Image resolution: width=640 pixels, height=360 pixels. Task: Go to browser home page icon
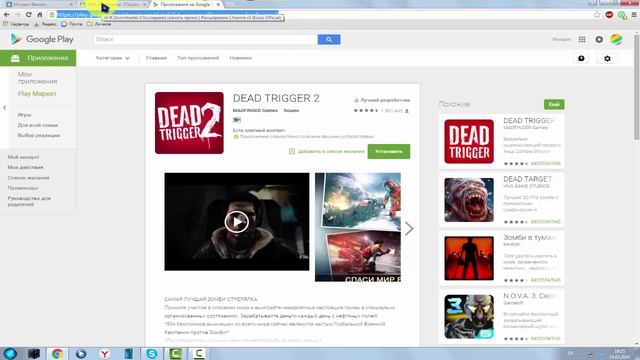pos(40,15)
